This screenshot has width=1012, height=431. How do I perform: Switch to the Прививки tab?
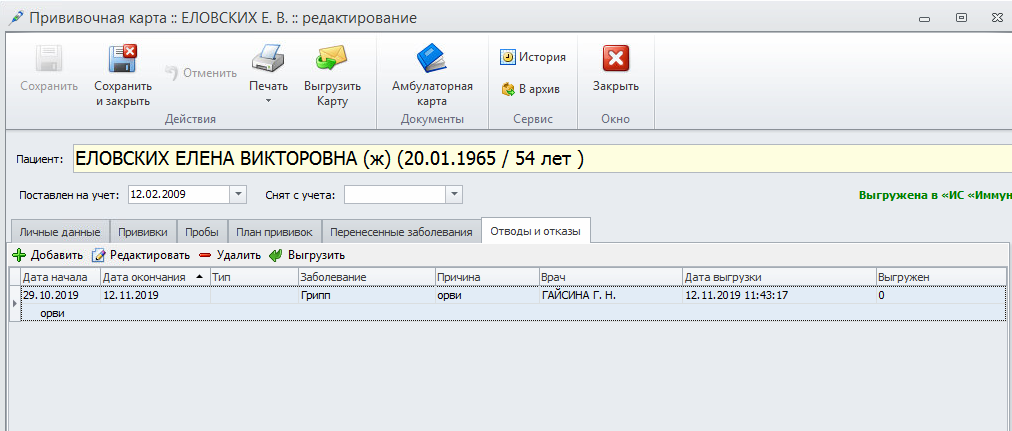(x=144, y=232)
